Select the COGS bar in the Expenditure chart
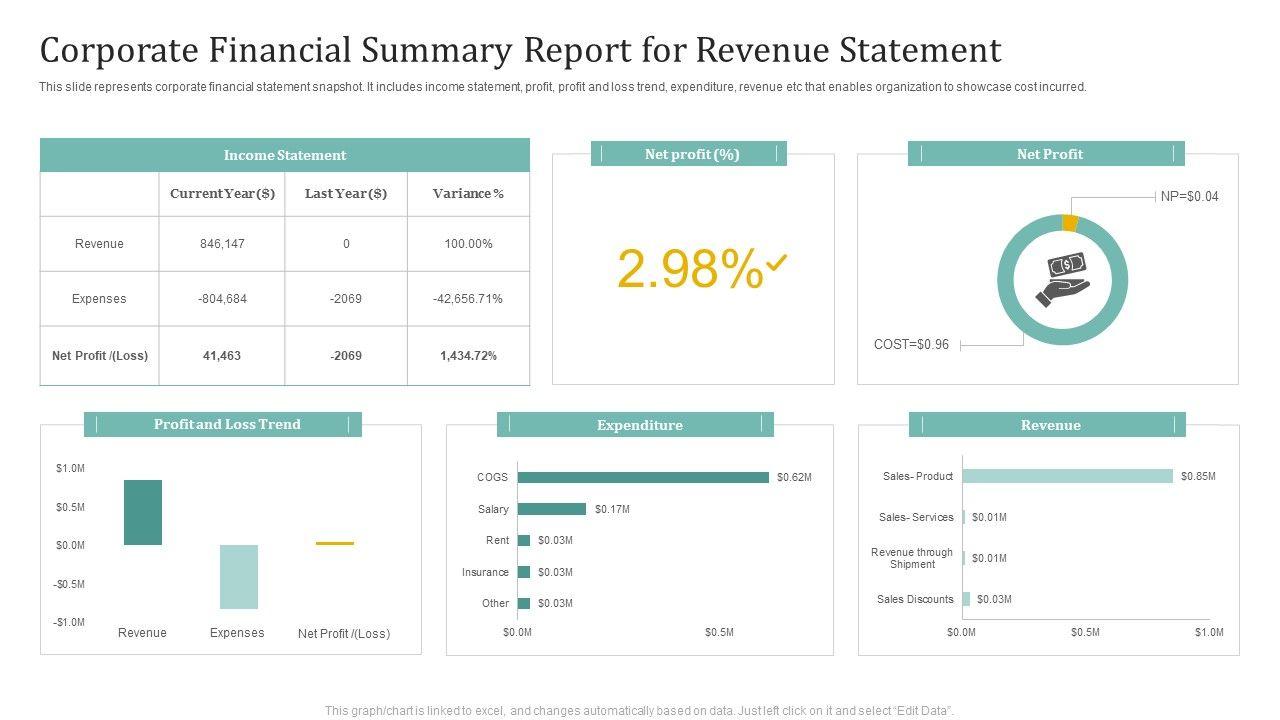 (643, 477)
